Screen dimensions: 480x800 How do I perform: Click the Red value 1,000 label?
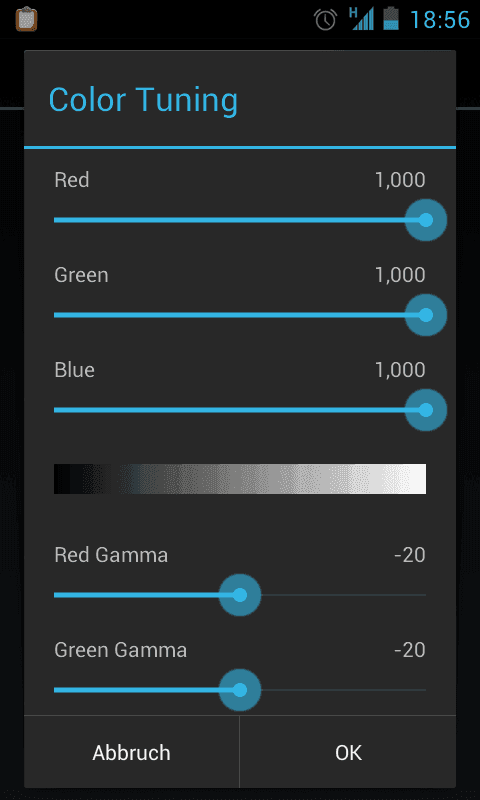click(x=400, y=180)
